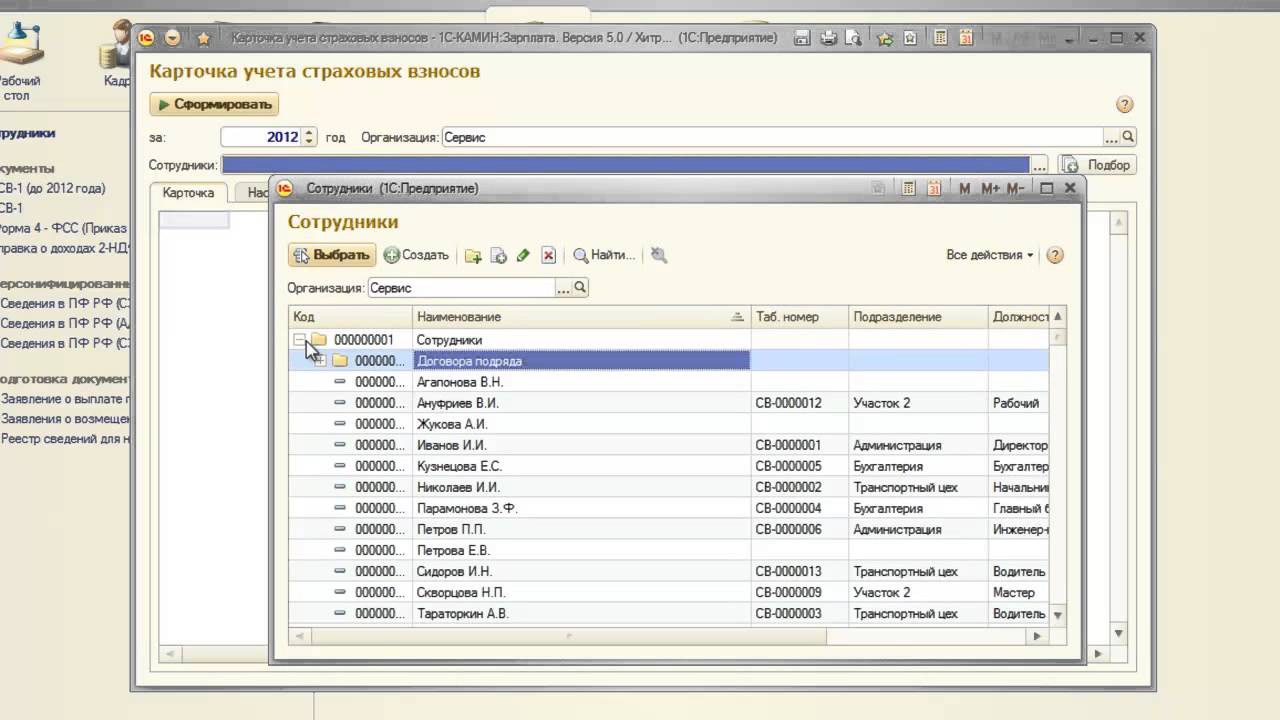
Task: Click the cancel search icon in the Сотрудники toolbar
Action: tap(659, 255)
